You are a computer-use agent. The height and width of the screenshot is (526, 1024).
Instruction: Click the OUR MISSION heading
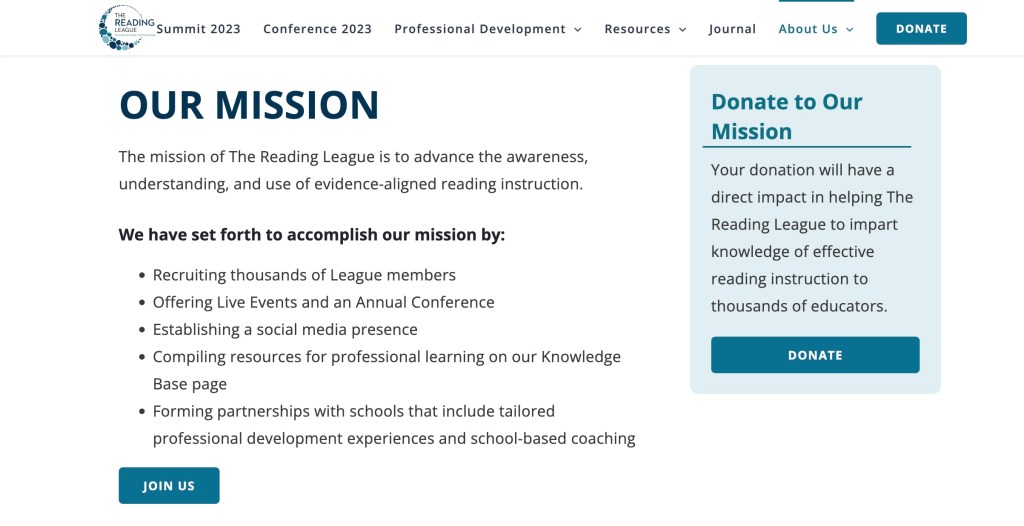pos(249,105)
